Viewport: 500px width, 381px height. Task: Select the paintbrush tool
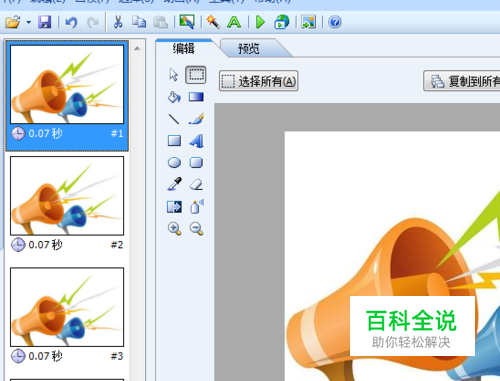click(x=196, y=119)
